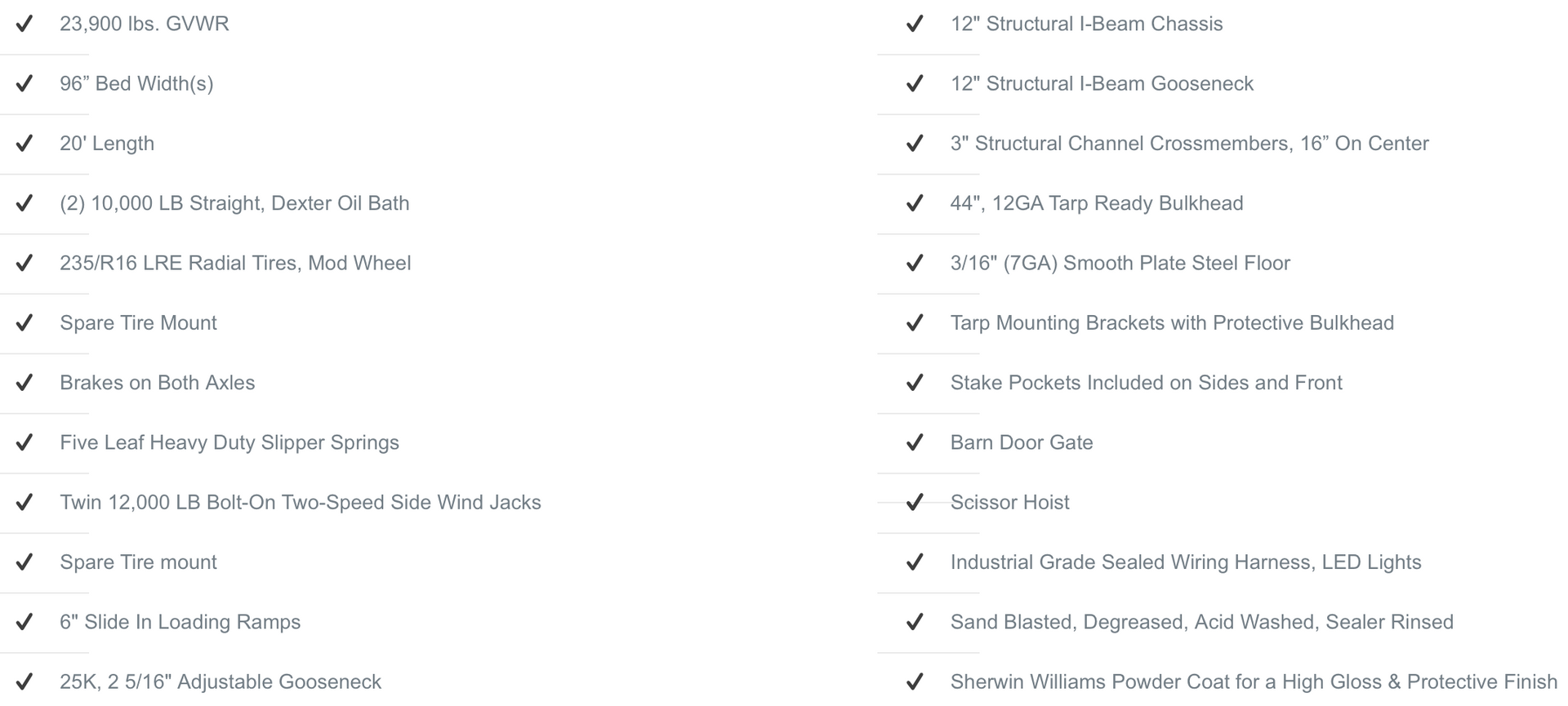Click the Sherwin Williams Powder Coat feature text
This screenshot has height=706, width=1568.
[1254, 682]
